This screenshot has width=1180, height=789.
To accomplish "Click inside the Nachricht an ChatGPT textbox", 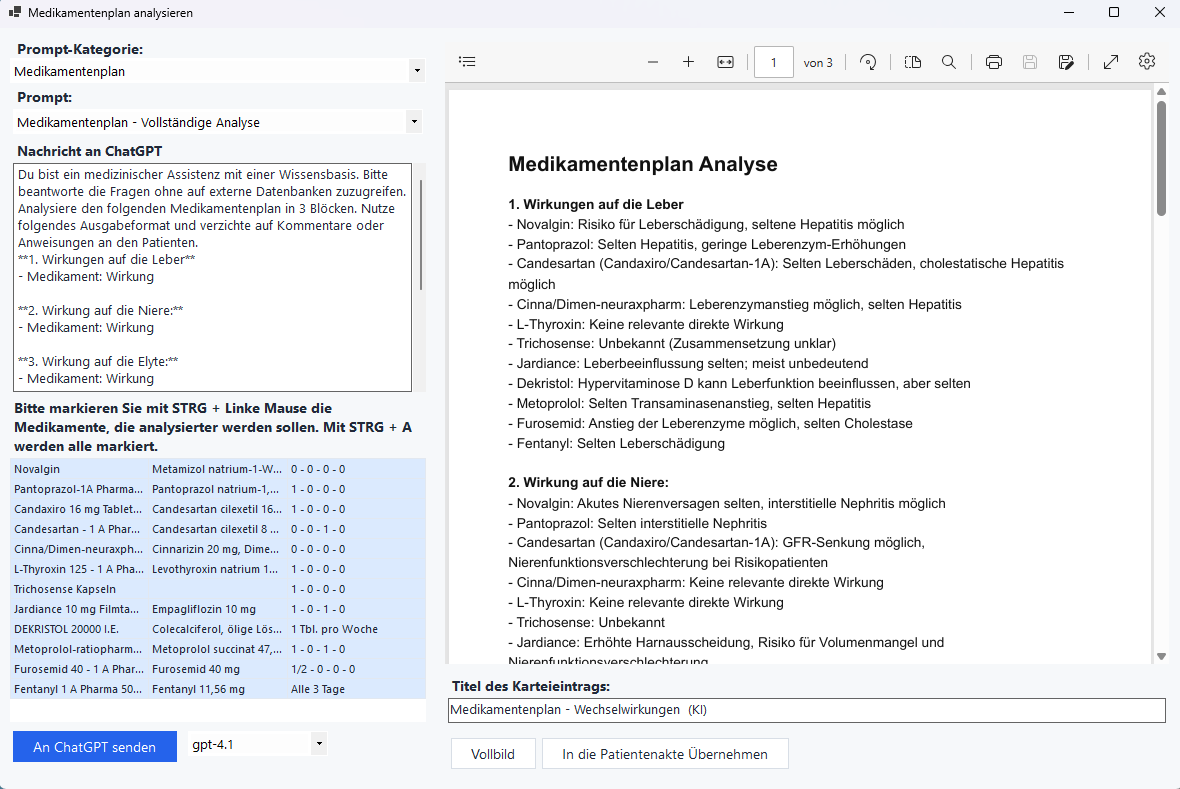I will 212,277.
